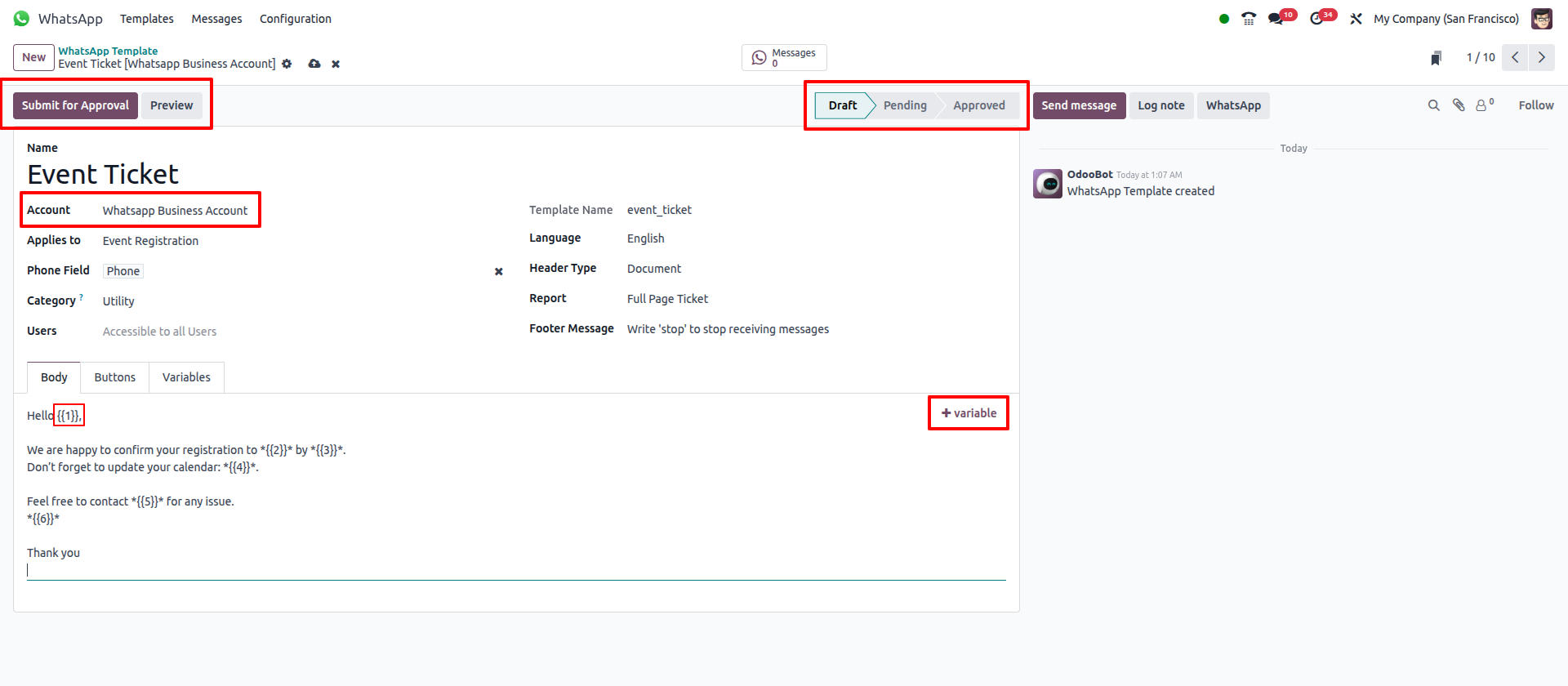Open the gear actions menu beside record title
The height and width of the screenshot is (686, 1568).
287,64
